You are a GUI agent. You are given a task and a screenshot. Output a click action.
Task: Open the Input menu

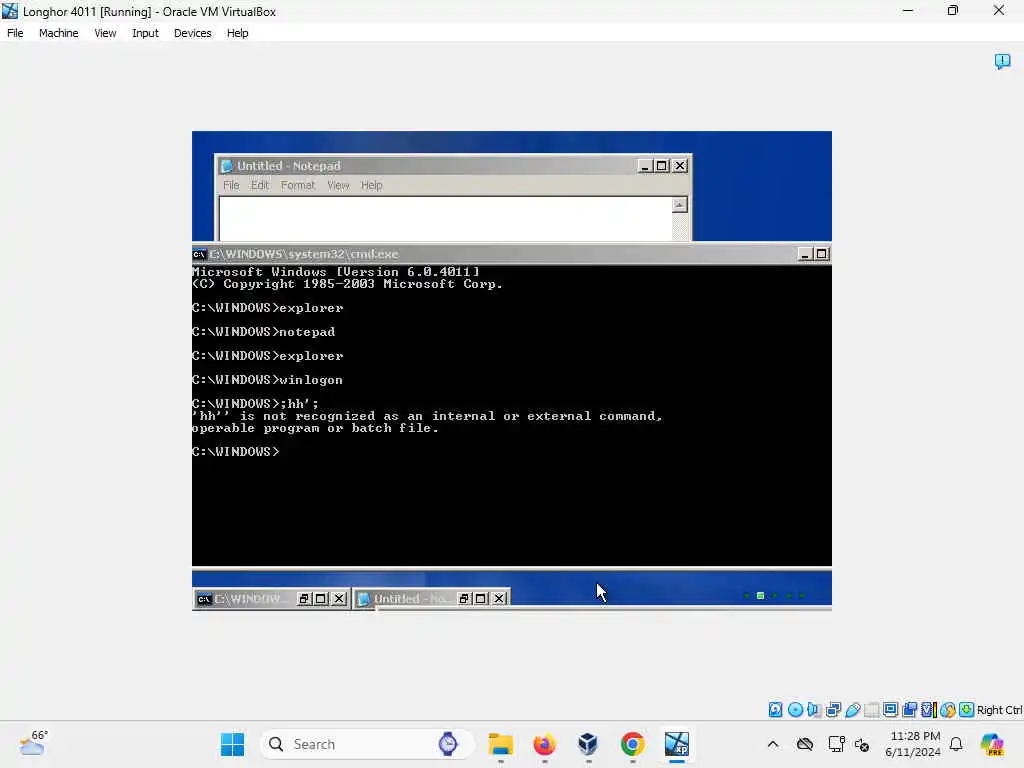click(145, 33)
